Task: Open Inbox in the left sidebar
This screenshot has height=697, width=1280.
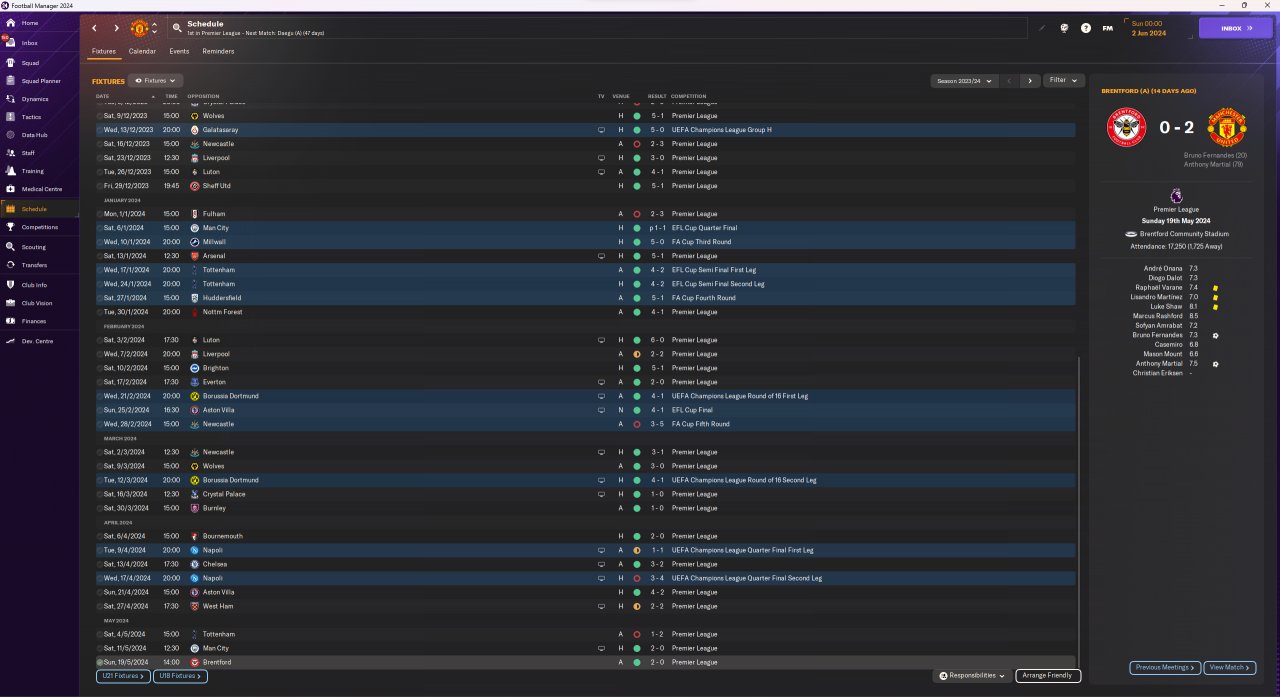Action: point(30,43)
